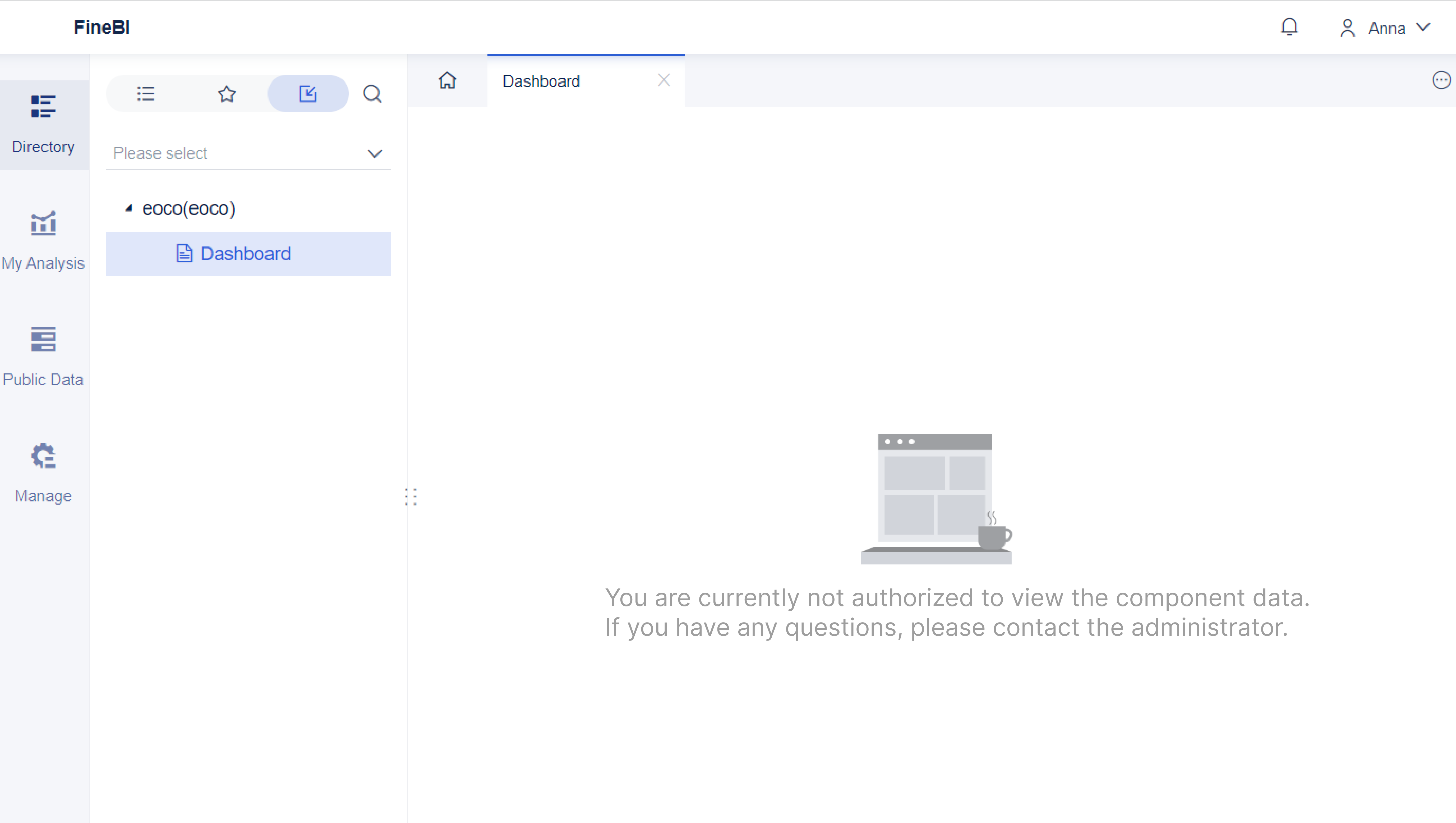Screen dimensions: 1456x823
Task: Switch to list view of directories
Action: pos(145,93)
